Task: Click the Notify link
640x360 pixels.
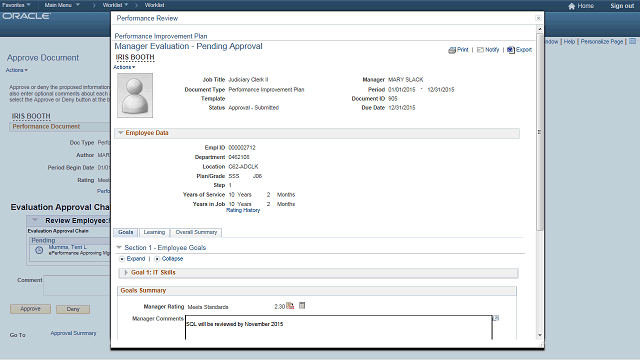Action: click(x=492, y=49)
